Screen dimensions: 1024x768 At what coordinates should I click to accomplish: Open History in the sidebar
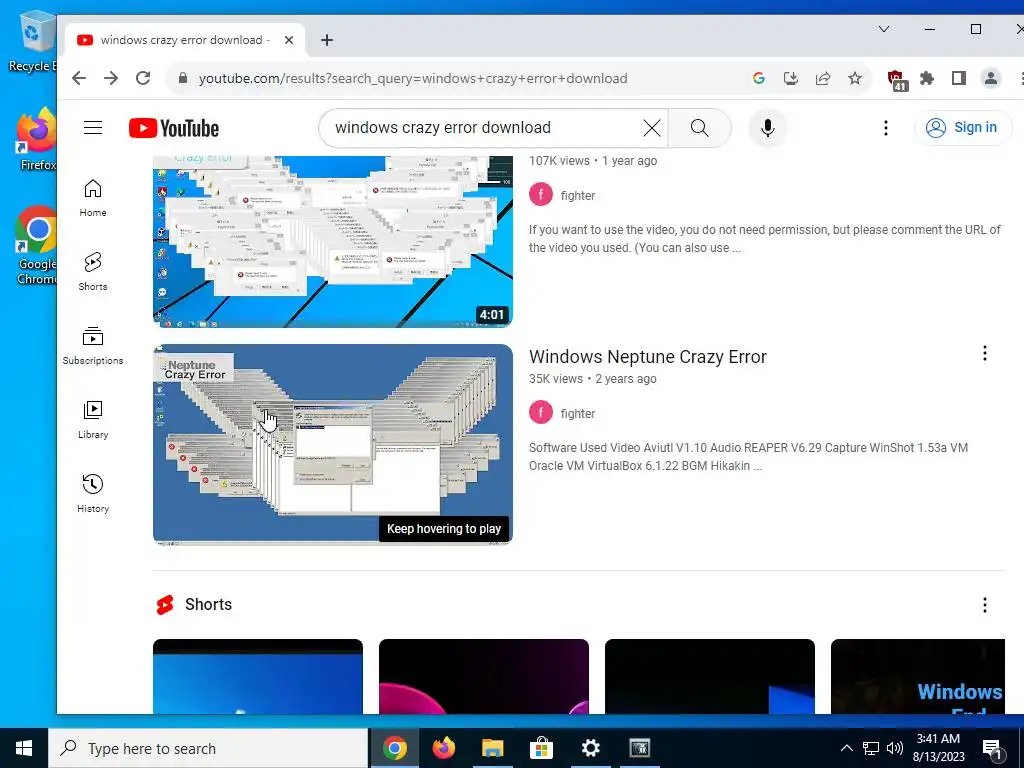pos(93,494)
